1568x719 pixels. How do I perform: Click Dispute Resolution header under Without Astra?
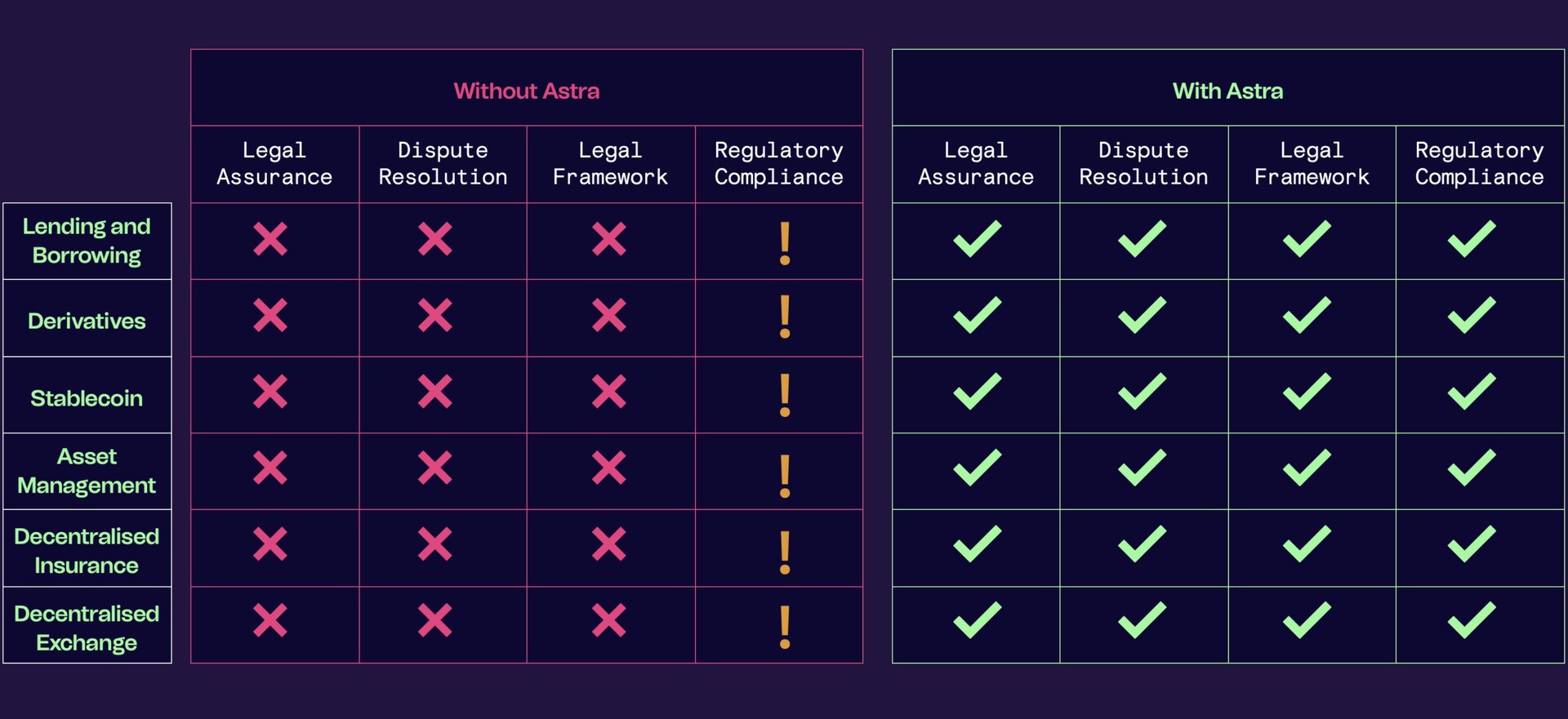point(443,163)
